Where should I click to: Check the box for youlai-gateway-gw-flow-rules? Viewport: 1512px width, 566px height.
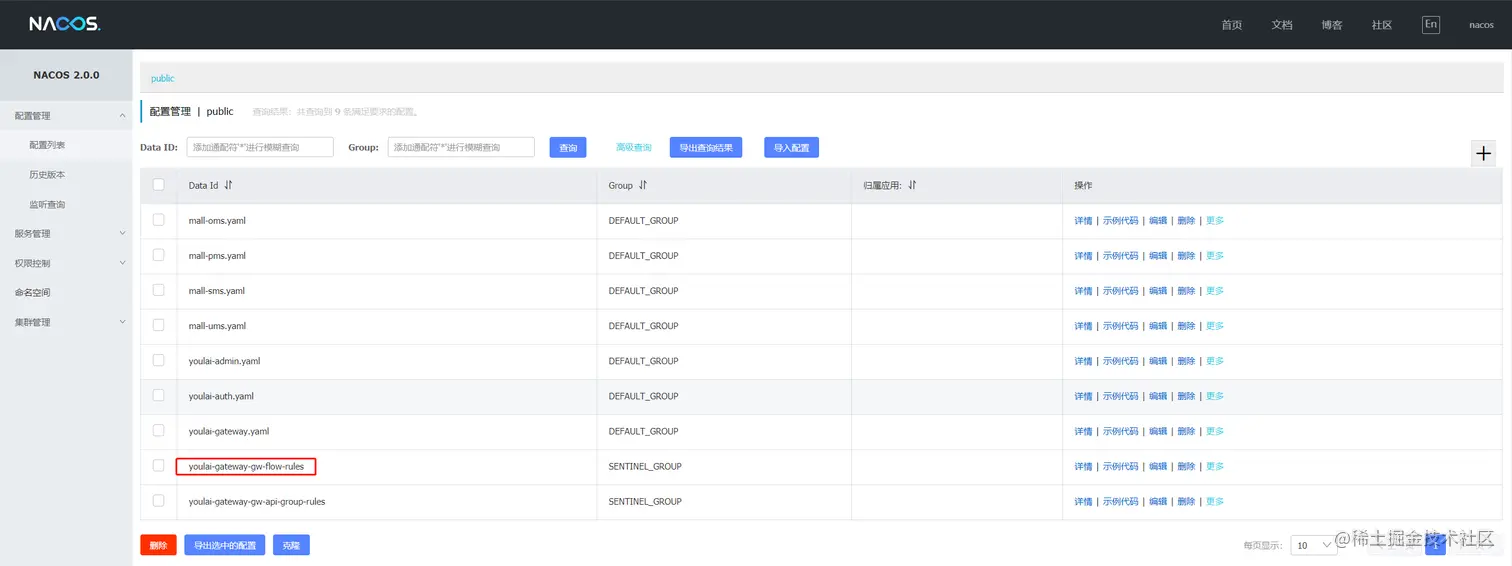(158, 466)
